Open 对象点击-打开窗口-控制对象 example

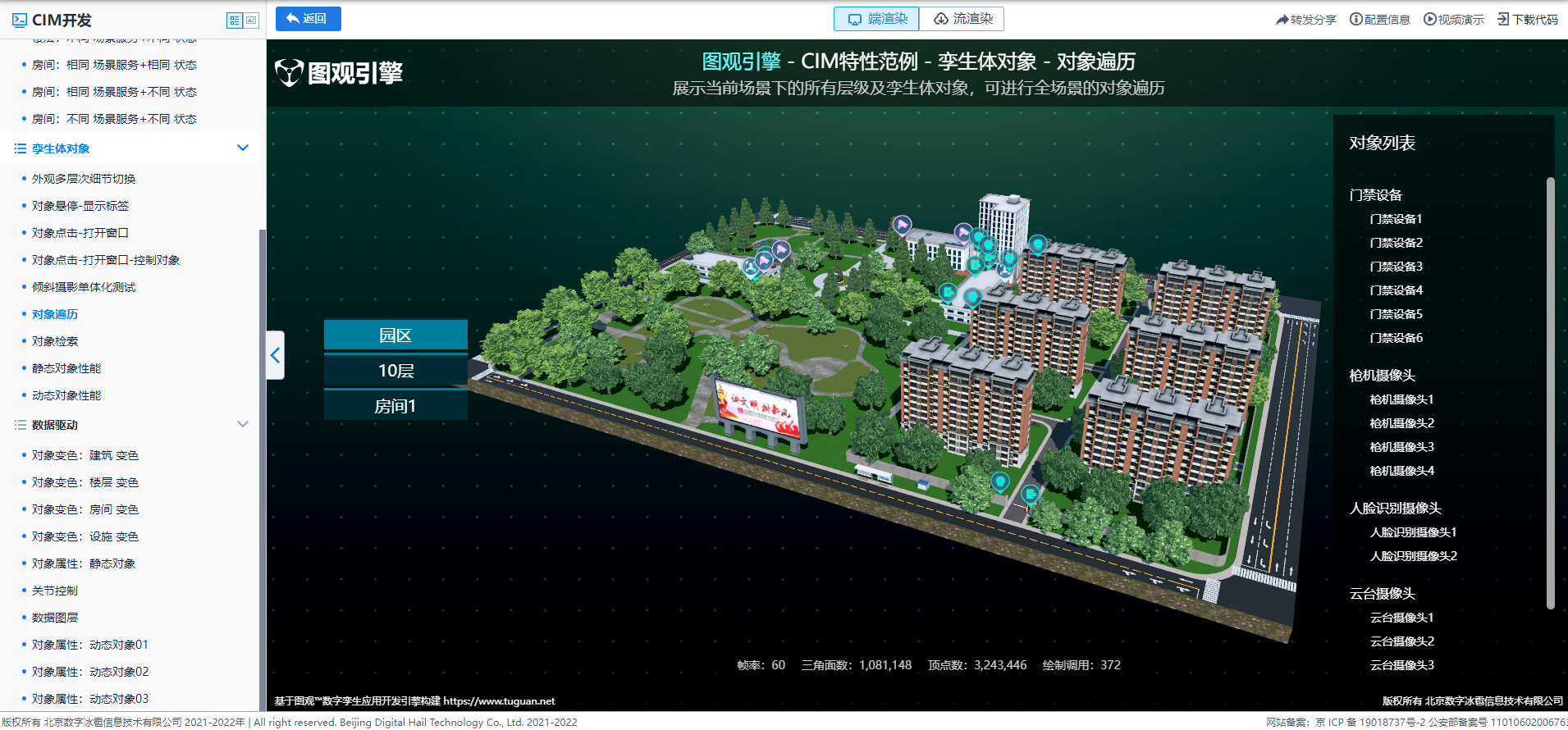coord(106,260)
